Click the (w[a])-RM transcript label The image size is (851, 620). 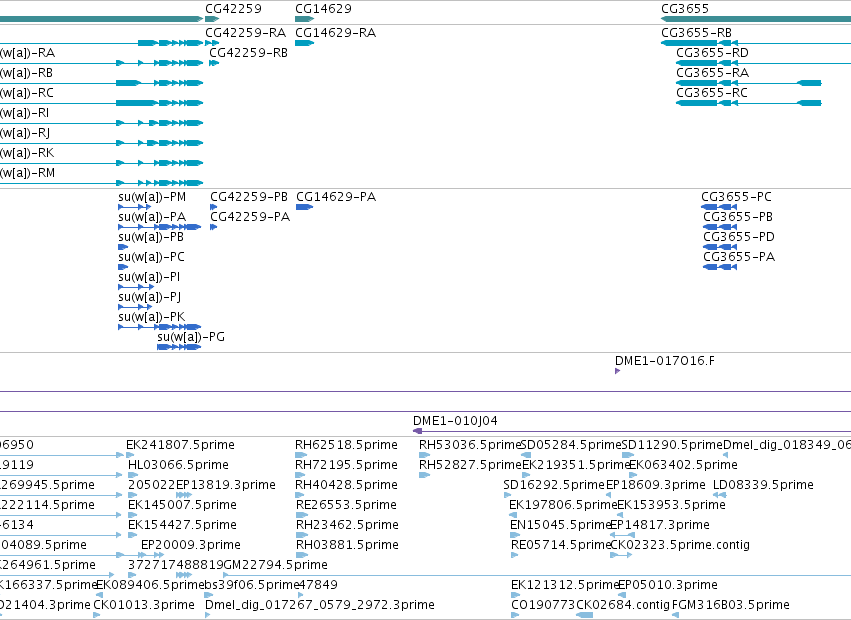point(28,173)
